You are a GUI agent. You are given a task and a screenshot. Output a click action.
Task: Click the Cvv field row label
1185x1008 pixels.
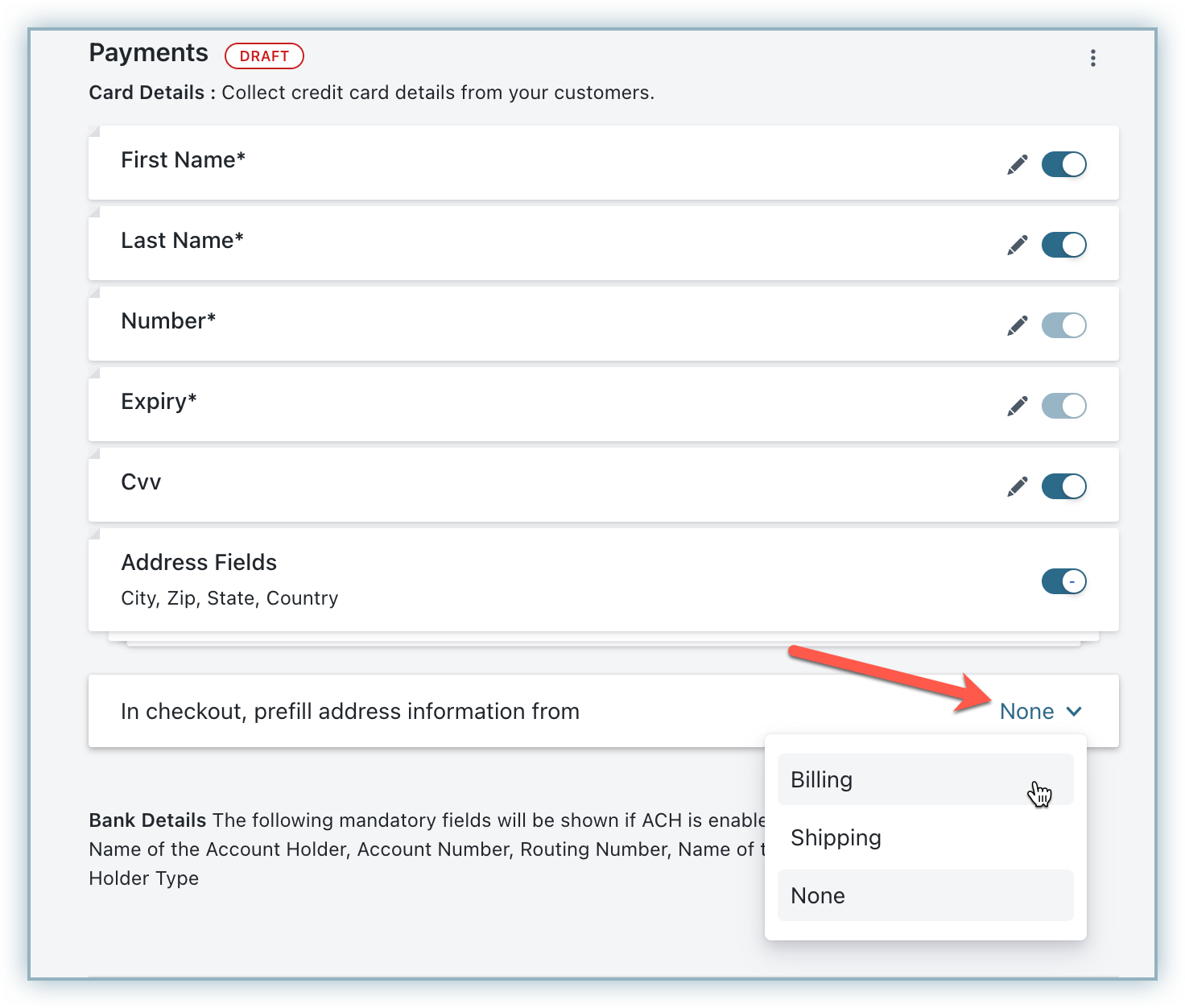[141, 482]
